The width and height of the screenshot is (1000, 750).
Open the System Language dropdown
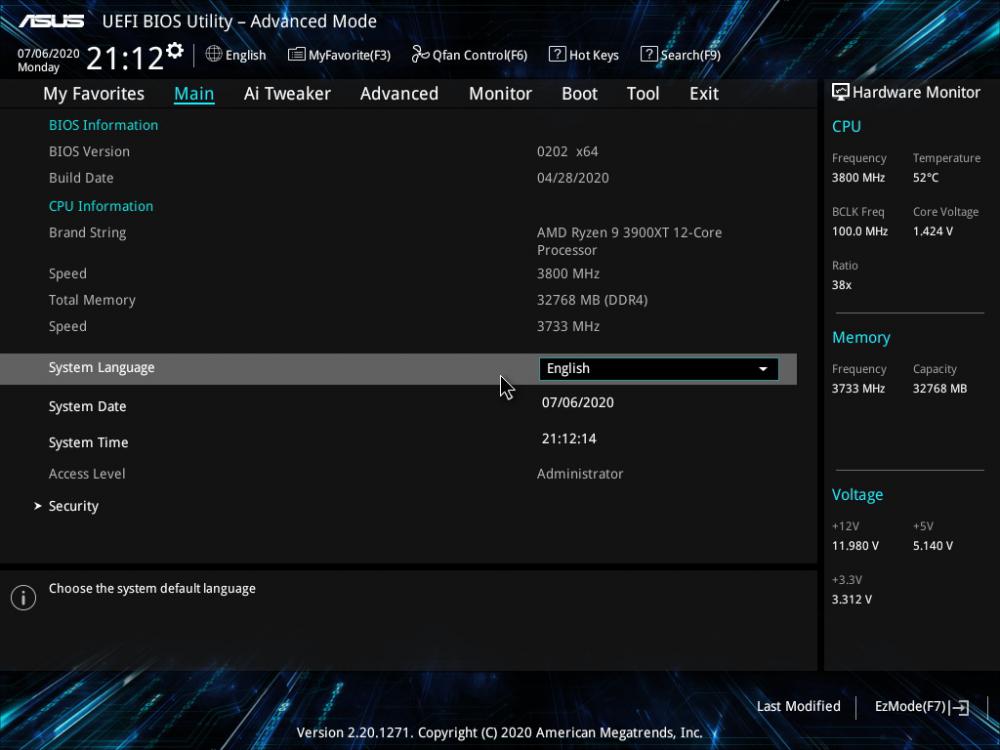pyautogui.click(x=659, y=369)
